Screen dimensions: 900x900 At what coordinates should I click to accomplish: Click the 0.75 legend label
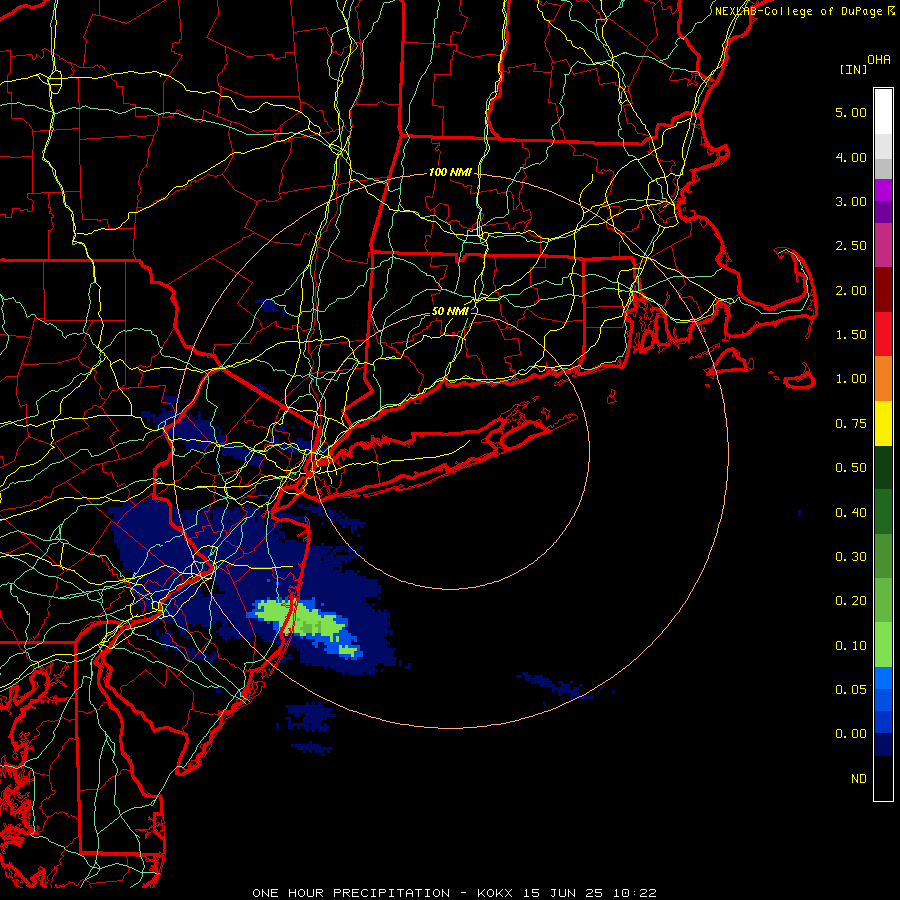pyautogui.click(x=851, y=424)
